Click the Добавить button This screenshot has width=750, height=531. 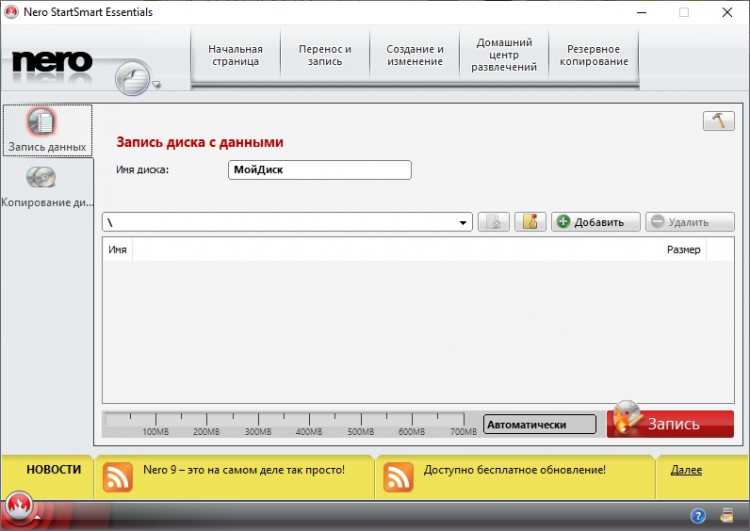(x=596, y=222)
